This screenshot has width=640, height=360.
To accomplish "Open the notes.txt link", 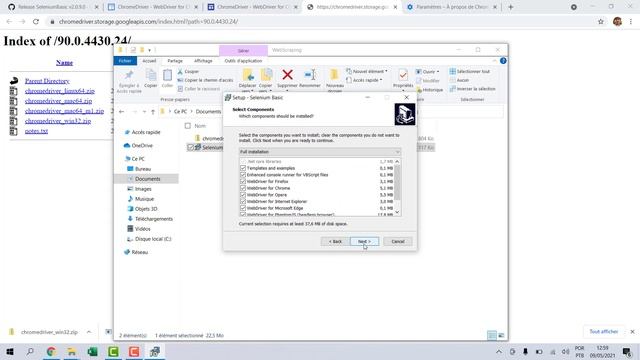I will (36, 131).
